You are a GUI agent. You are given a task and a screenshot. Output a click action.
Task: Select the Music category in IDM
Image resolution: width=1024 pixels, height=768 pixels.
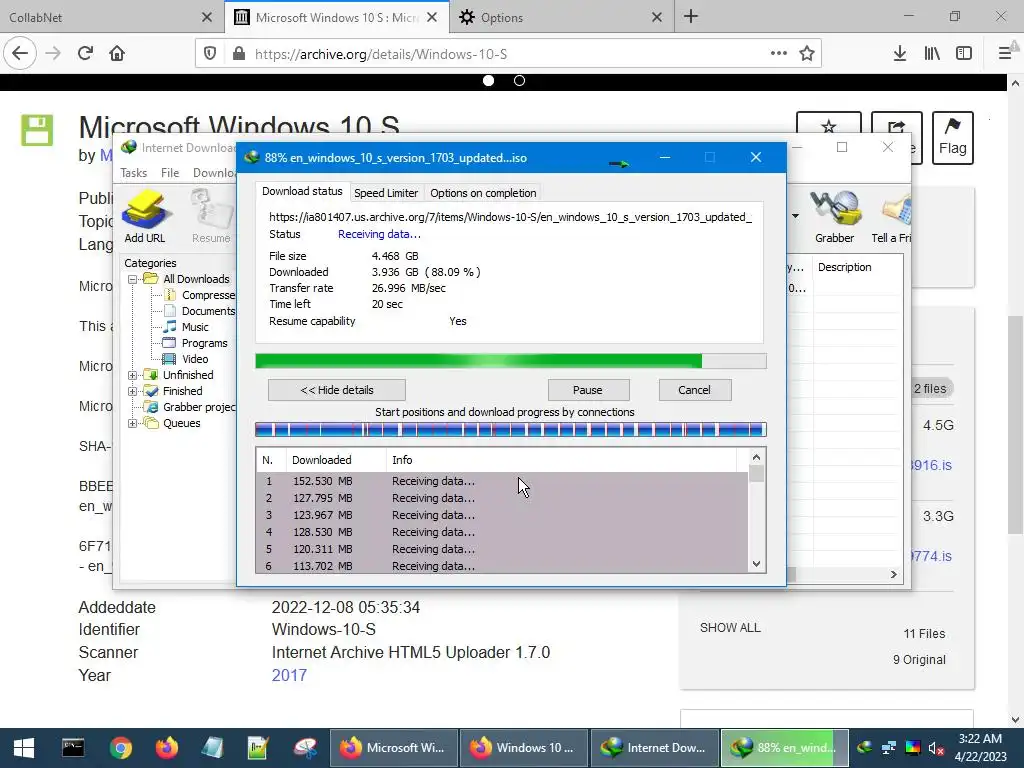pos(195,327)
